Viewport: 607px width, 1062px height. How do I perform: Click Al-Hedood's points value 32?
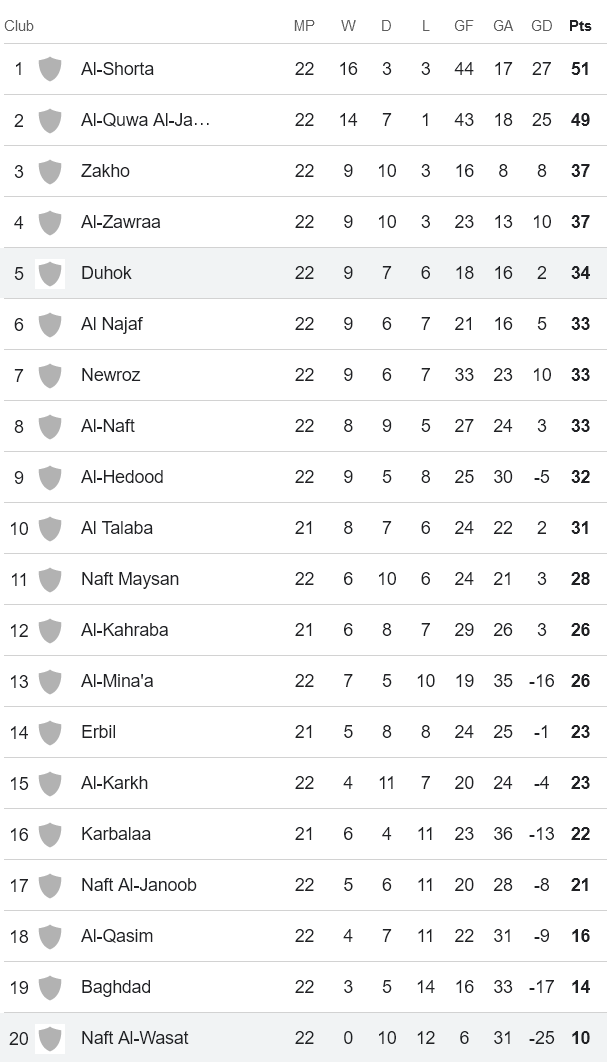(x=580, y=477)
